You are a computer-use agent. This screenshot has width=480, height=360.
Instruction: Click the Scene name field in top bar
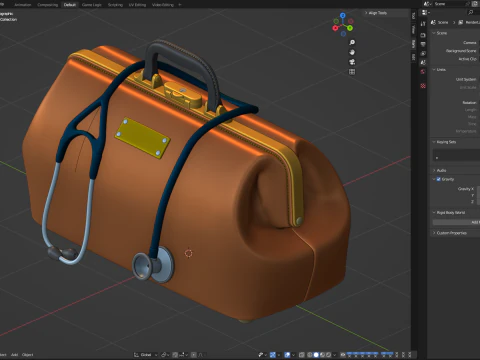(x=450, y=4)
